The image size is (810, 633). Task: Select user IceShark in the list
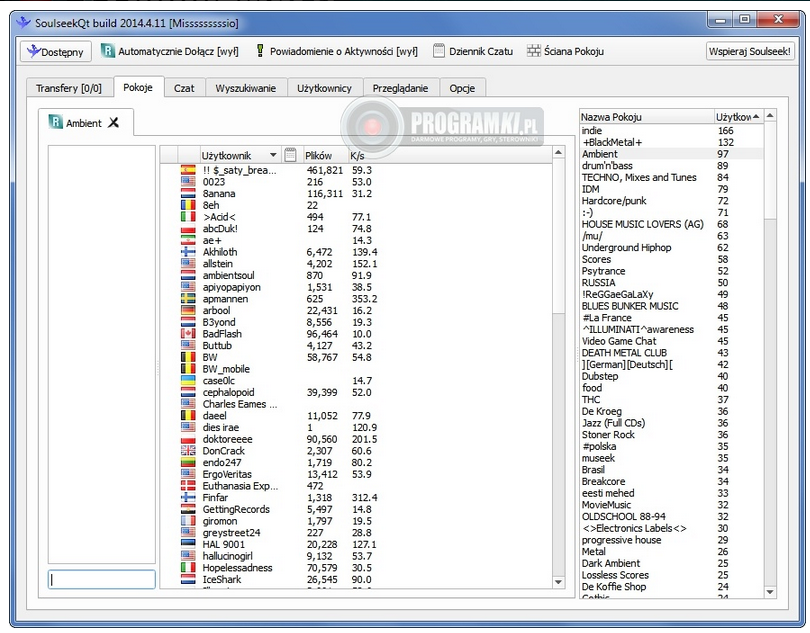pos(222,579)
